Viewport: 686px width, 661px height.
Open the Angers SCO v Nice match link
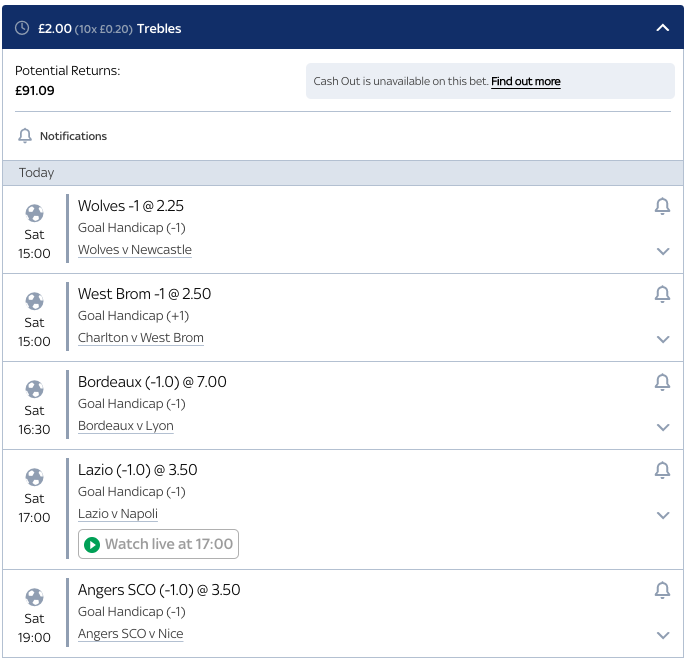[x=130, y=633]
